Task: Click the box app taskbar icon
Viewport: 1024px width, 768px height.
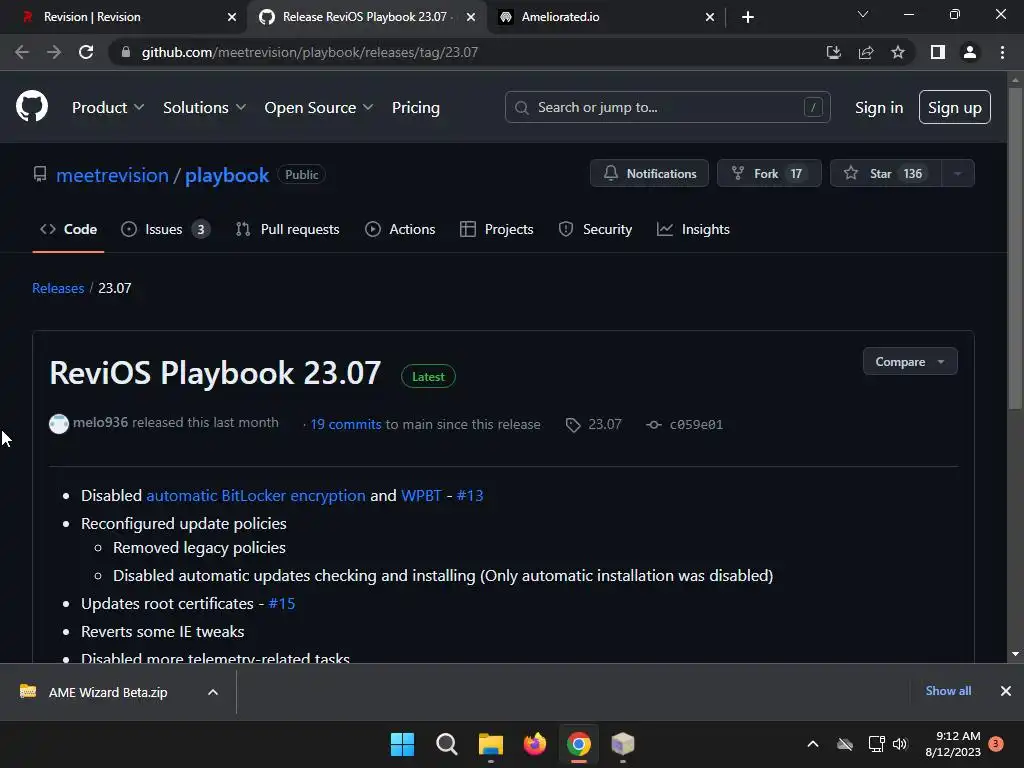Action: click(623, 744)
